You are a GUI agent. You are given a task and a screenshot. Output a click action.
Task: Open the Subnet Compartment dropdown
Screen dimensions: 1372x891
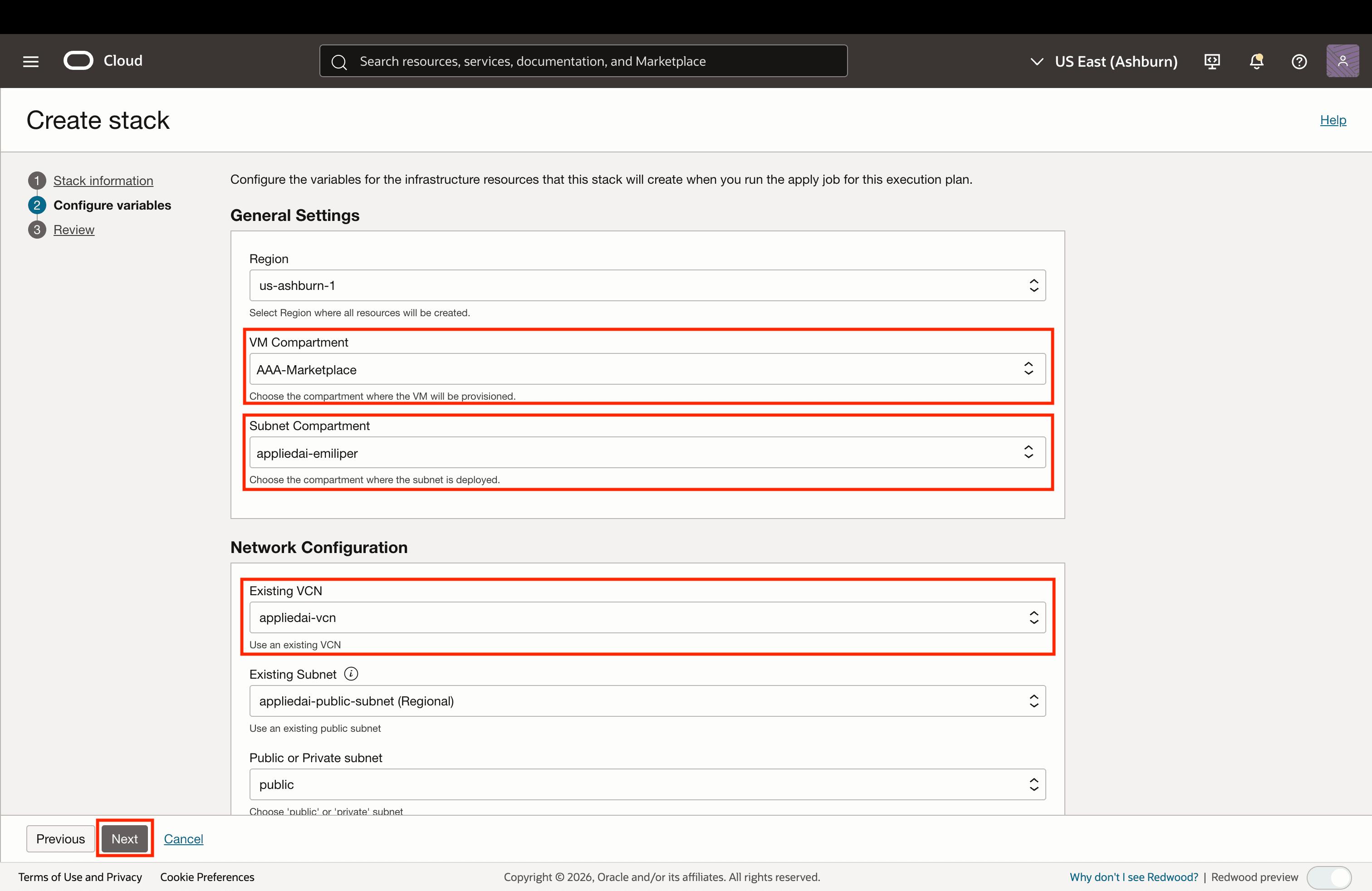tap(647, 452)
